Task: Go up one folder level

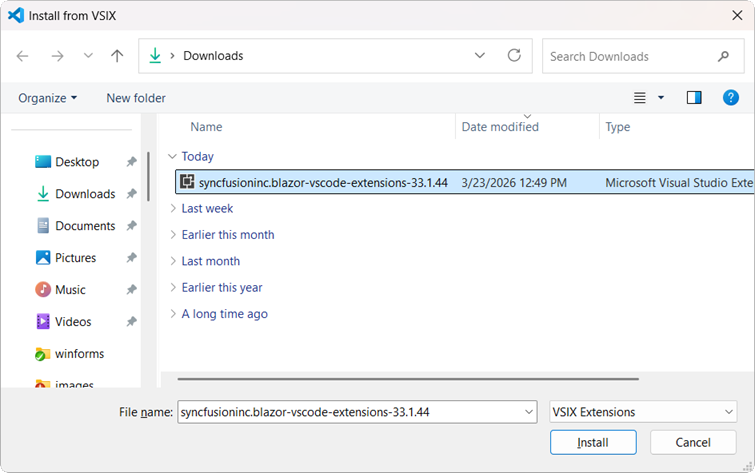Action: [117, 56]
